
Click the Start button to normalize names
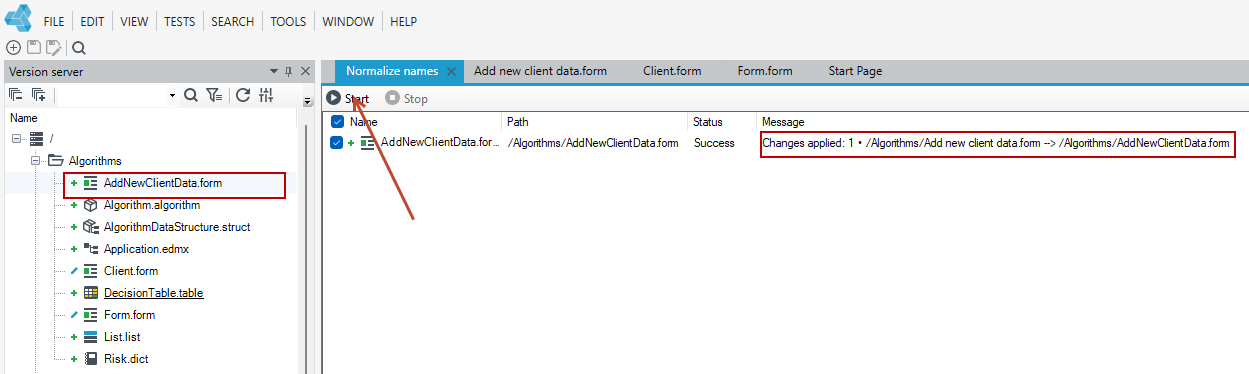[348, 98]
